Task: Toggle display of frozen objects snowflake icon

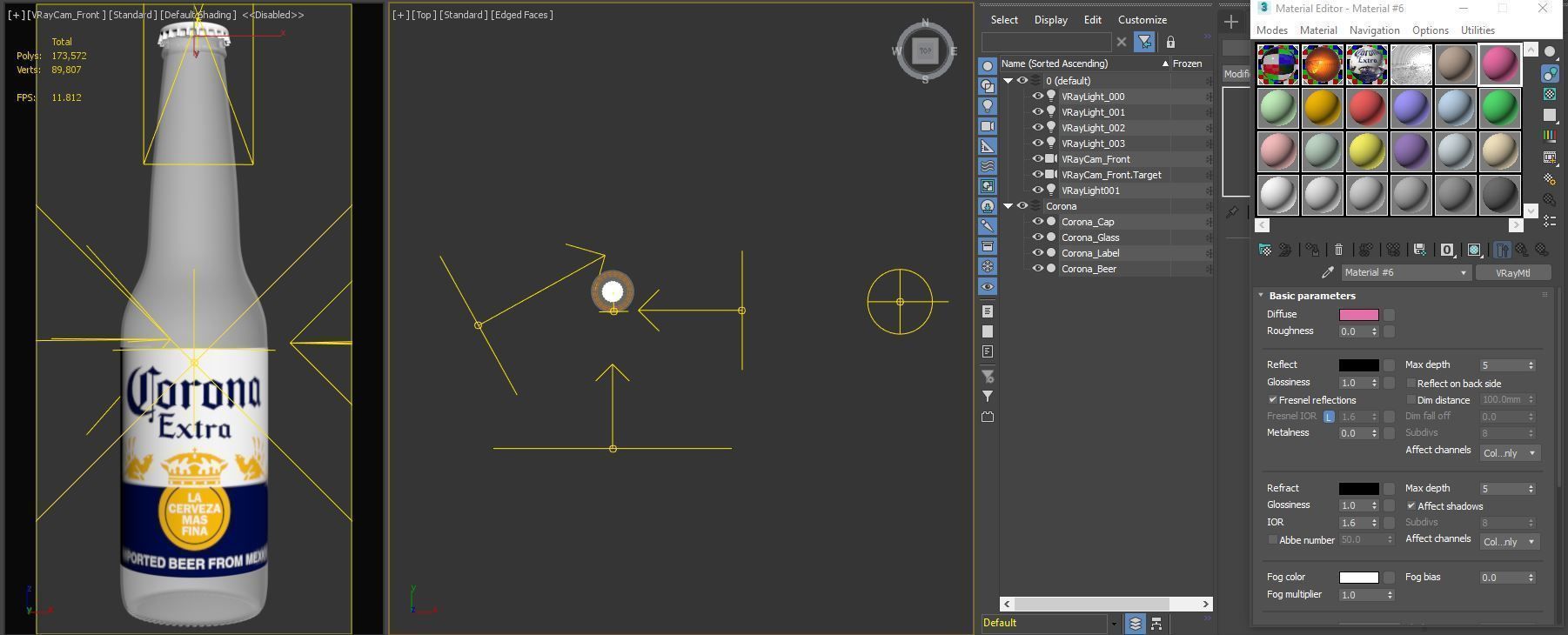Action: (988, 266)
